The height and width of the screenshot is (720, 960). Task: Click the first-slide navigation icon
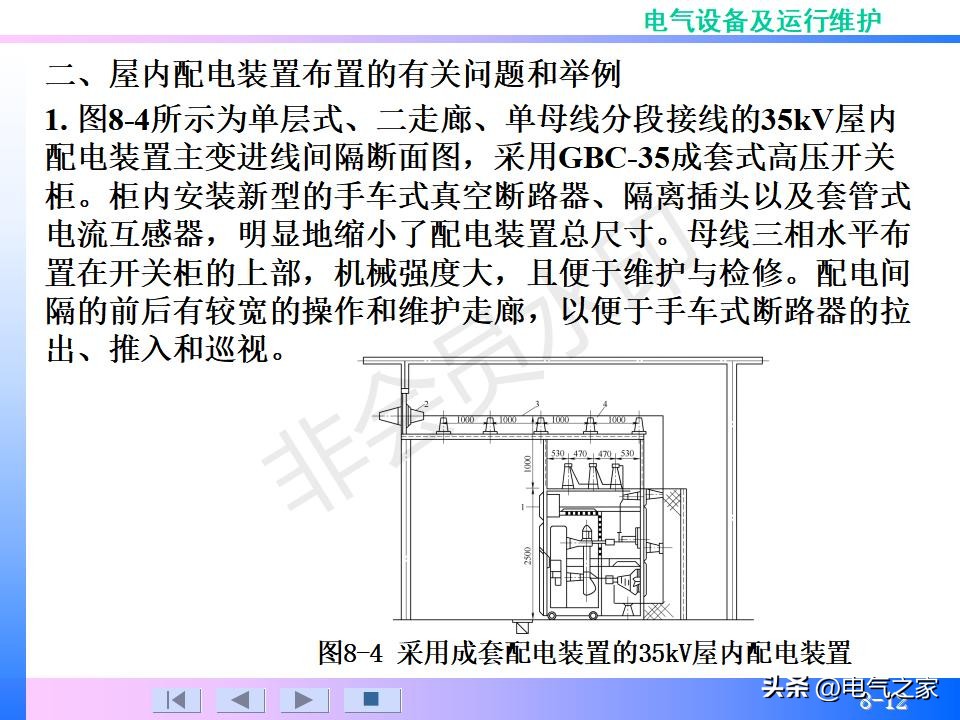175,700
